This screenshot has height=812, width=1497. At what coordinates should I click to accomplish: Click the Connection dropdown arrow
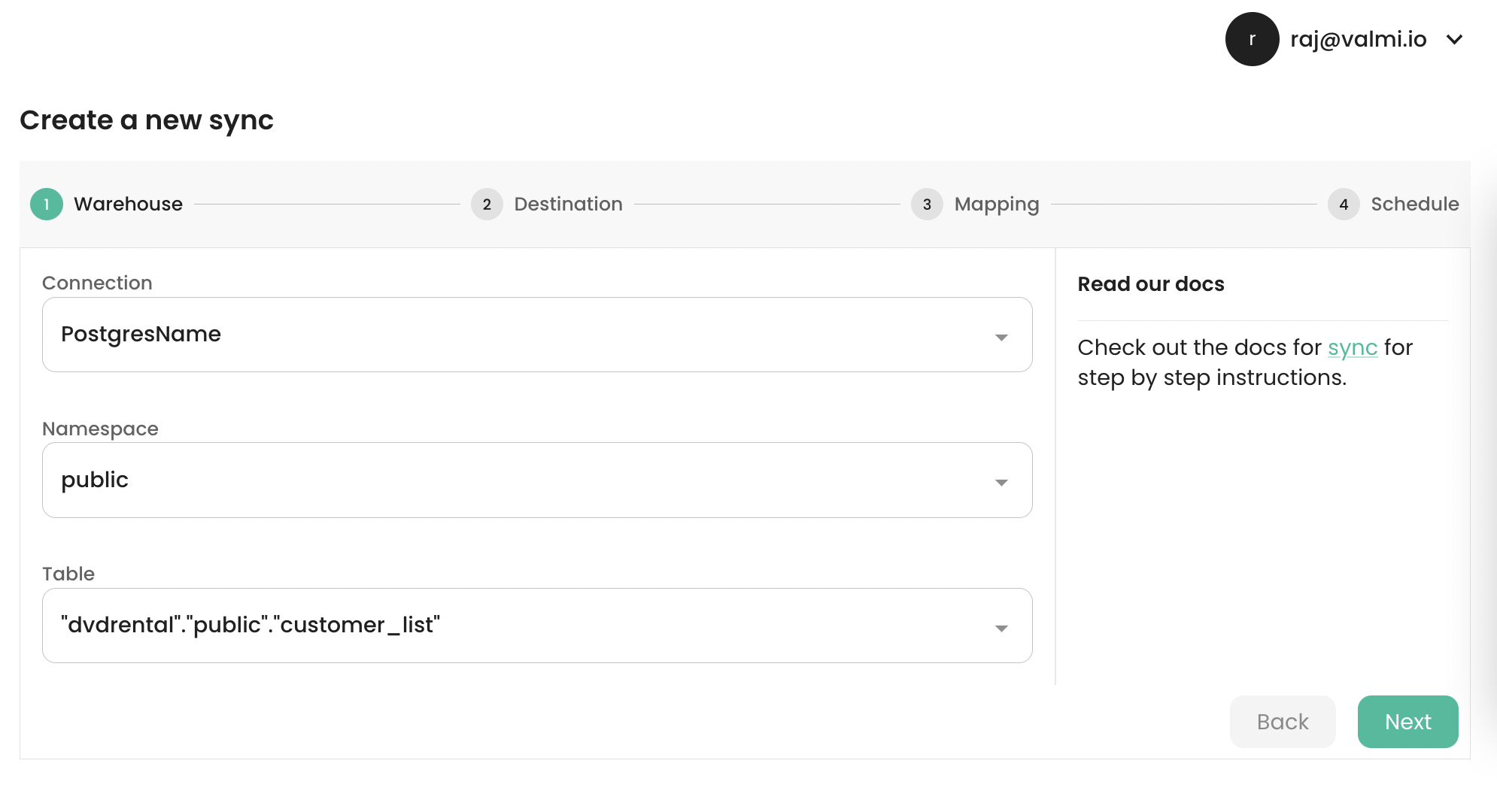(x=1001, y=338)
